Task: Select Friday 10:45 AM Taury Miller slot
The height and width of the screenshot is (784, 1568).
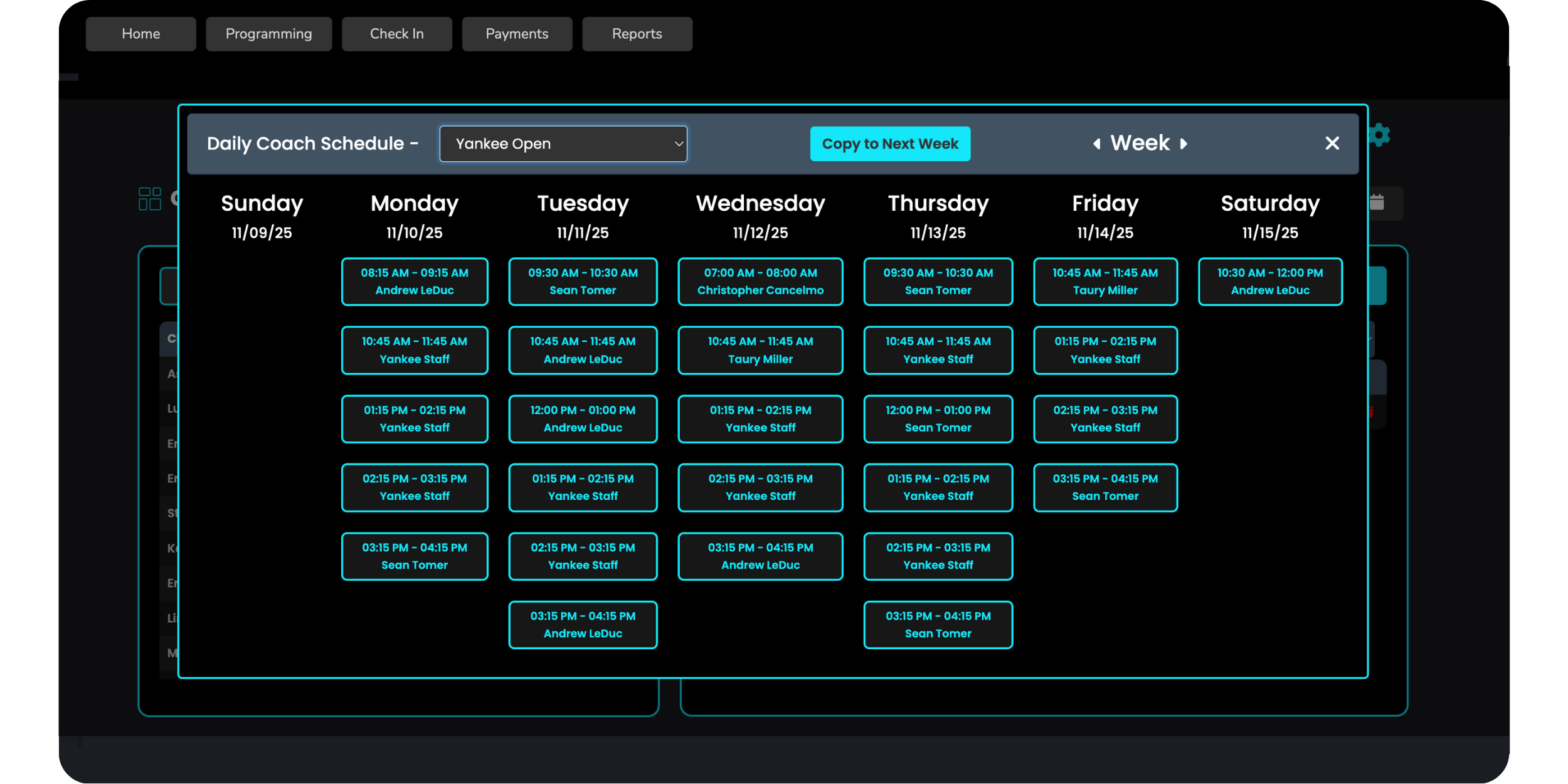Action: tap(1104, 282)
